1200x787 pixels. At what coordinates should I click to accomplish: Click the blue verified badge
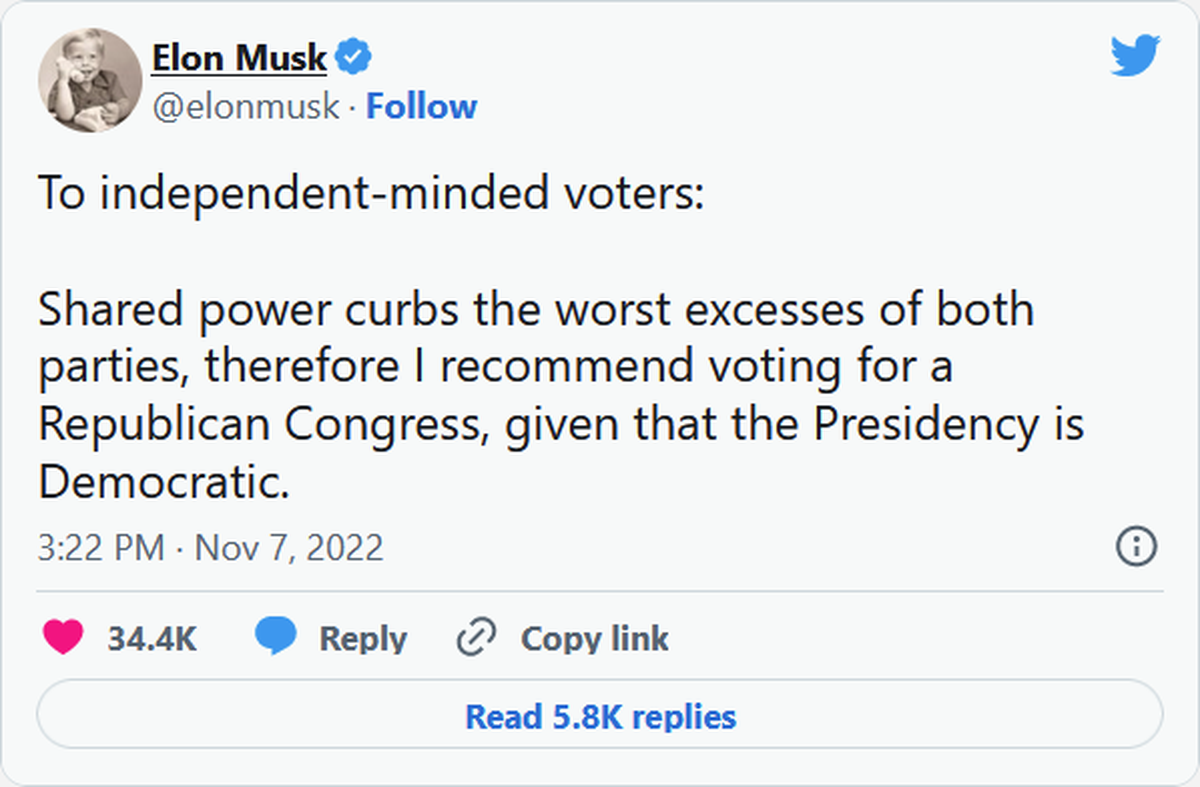click(x=352, y=59)
